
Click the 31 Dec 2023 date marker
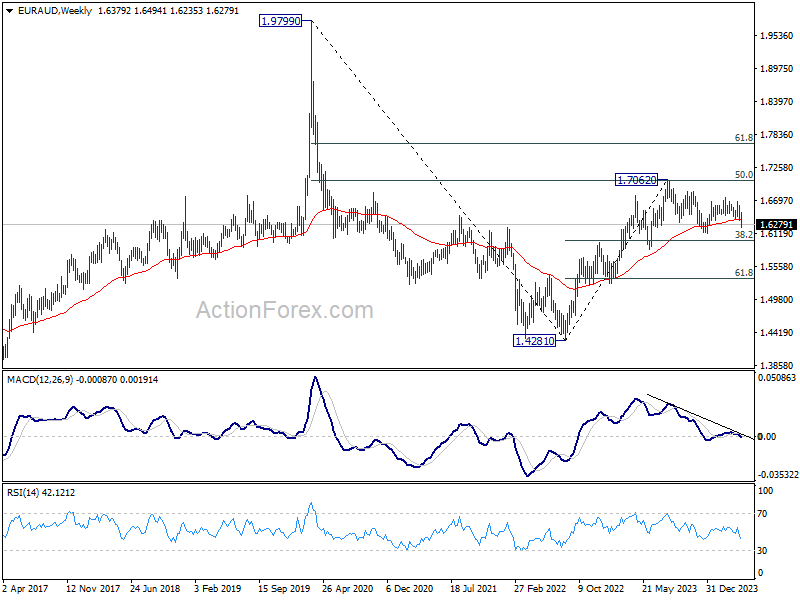732,588
